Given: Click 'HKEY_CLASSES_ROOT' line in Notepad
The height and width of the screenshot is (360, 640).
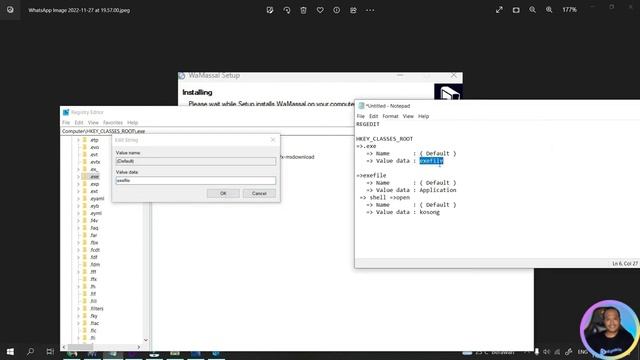Looking at the screenshot, I should click(384, 139).
